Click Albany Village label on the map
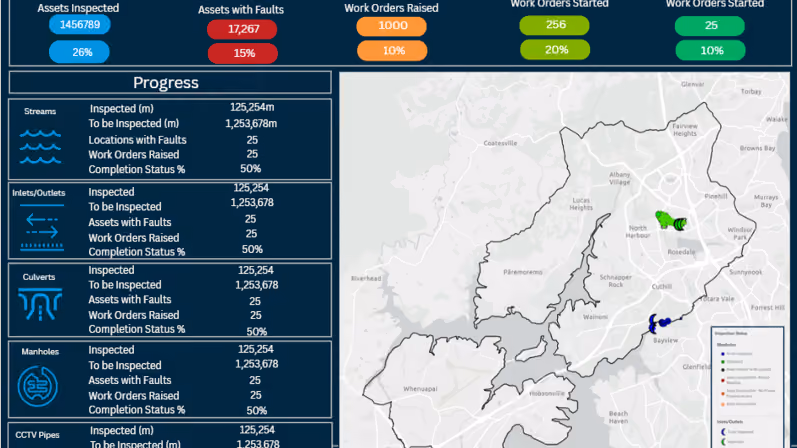Screen dimensions: 797x448 coord(620,178)
